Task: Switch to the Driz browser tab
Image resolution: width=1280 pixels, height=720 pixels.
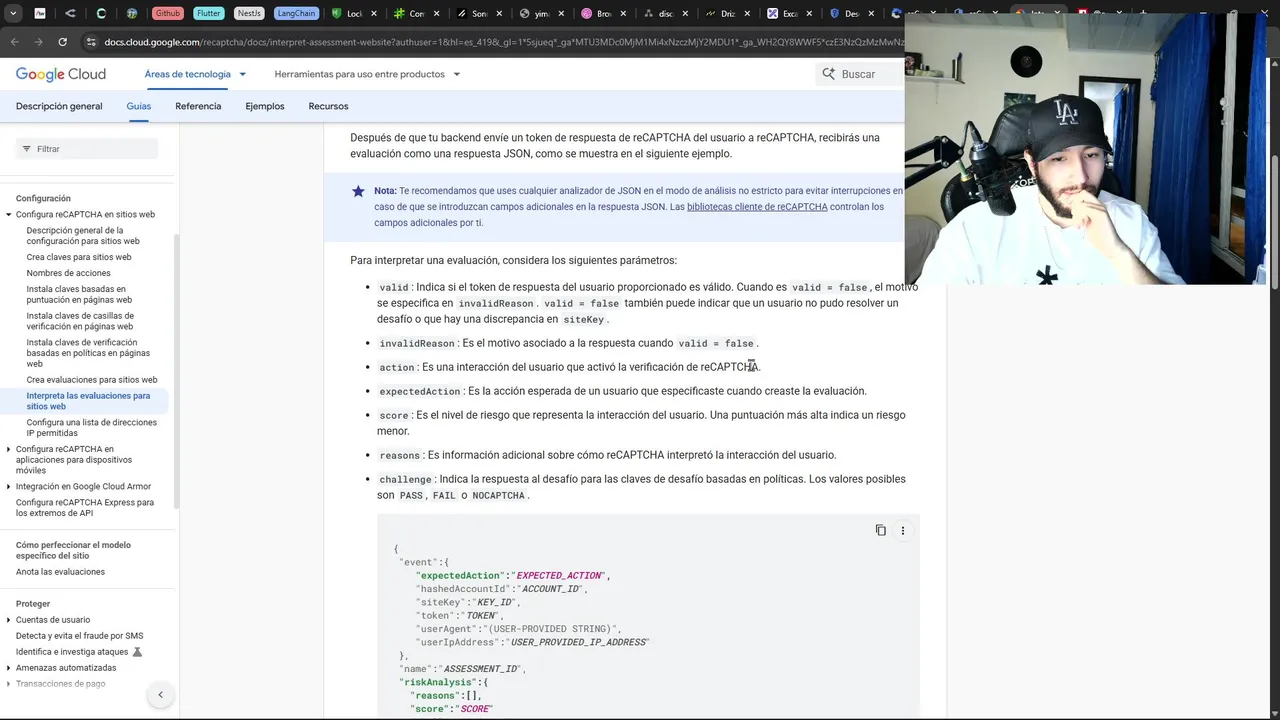Action: click(727, 14)
